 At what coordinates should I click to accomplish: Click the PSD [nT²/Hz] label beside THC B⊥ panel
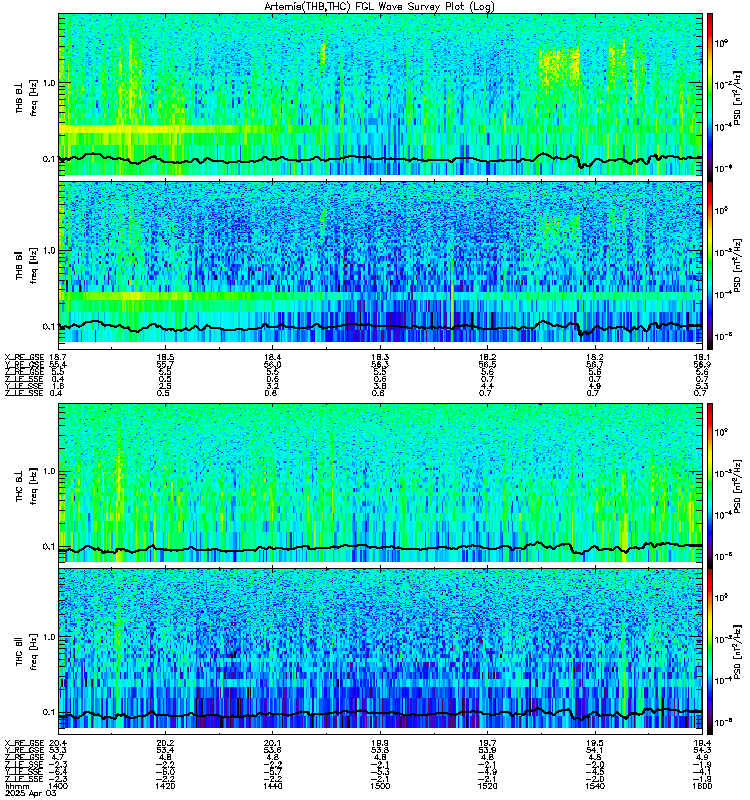coord(737,486)
